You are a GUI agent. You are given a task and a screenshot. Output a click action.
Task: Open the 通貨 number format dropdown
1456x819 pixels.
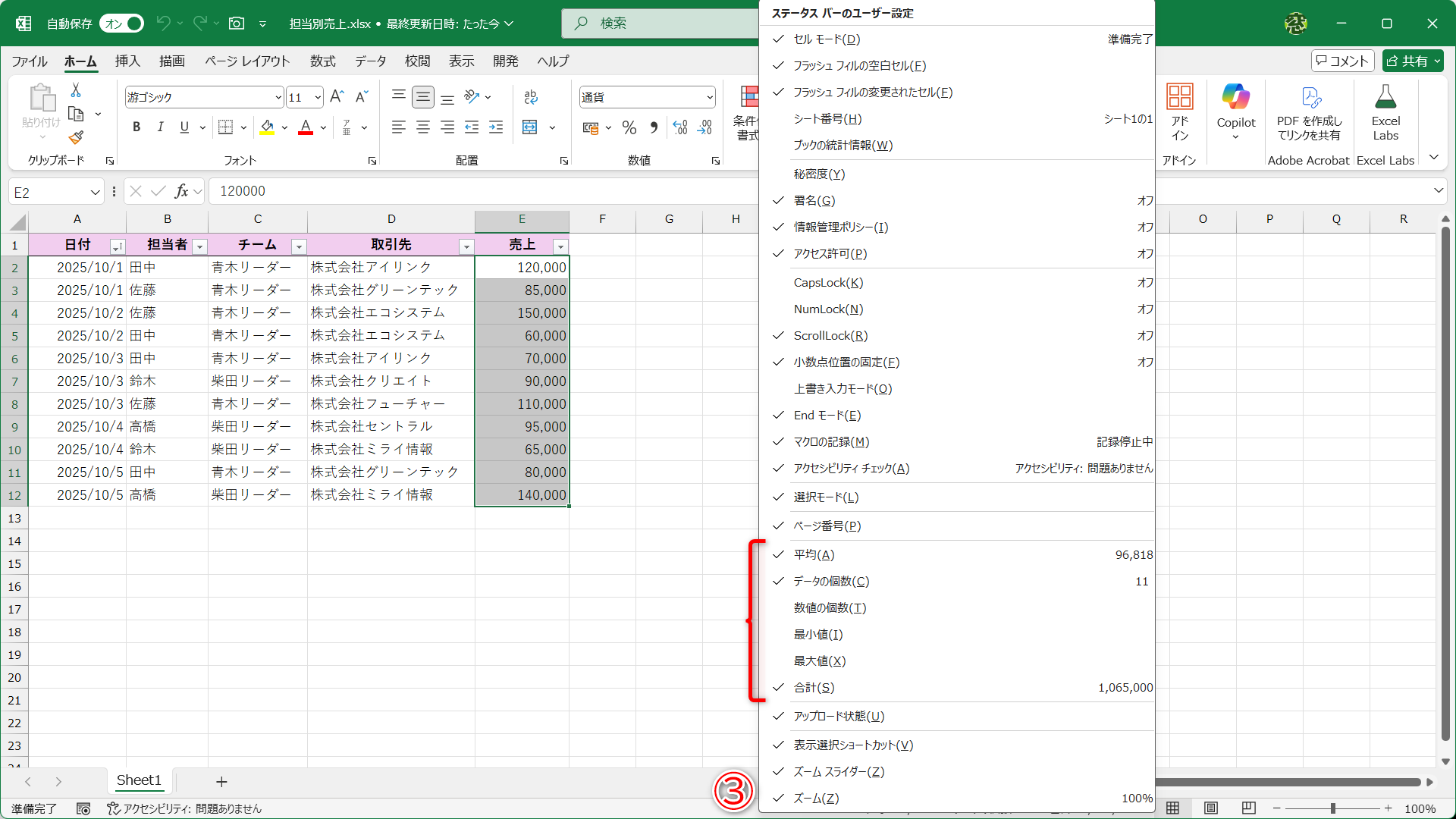(710, 97)
